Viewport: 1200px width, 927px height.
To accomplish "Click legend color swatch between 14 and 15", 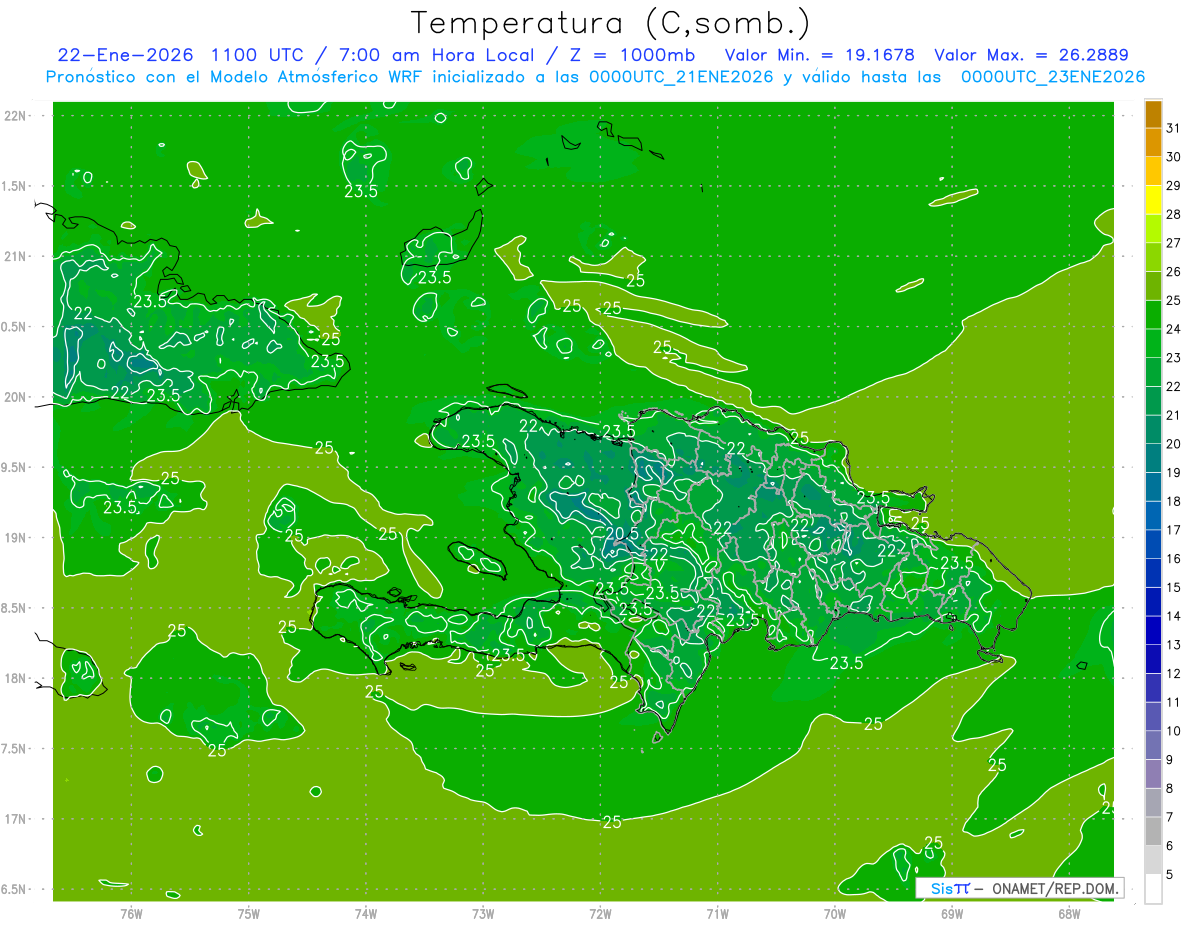I will tap(1153, 602).
